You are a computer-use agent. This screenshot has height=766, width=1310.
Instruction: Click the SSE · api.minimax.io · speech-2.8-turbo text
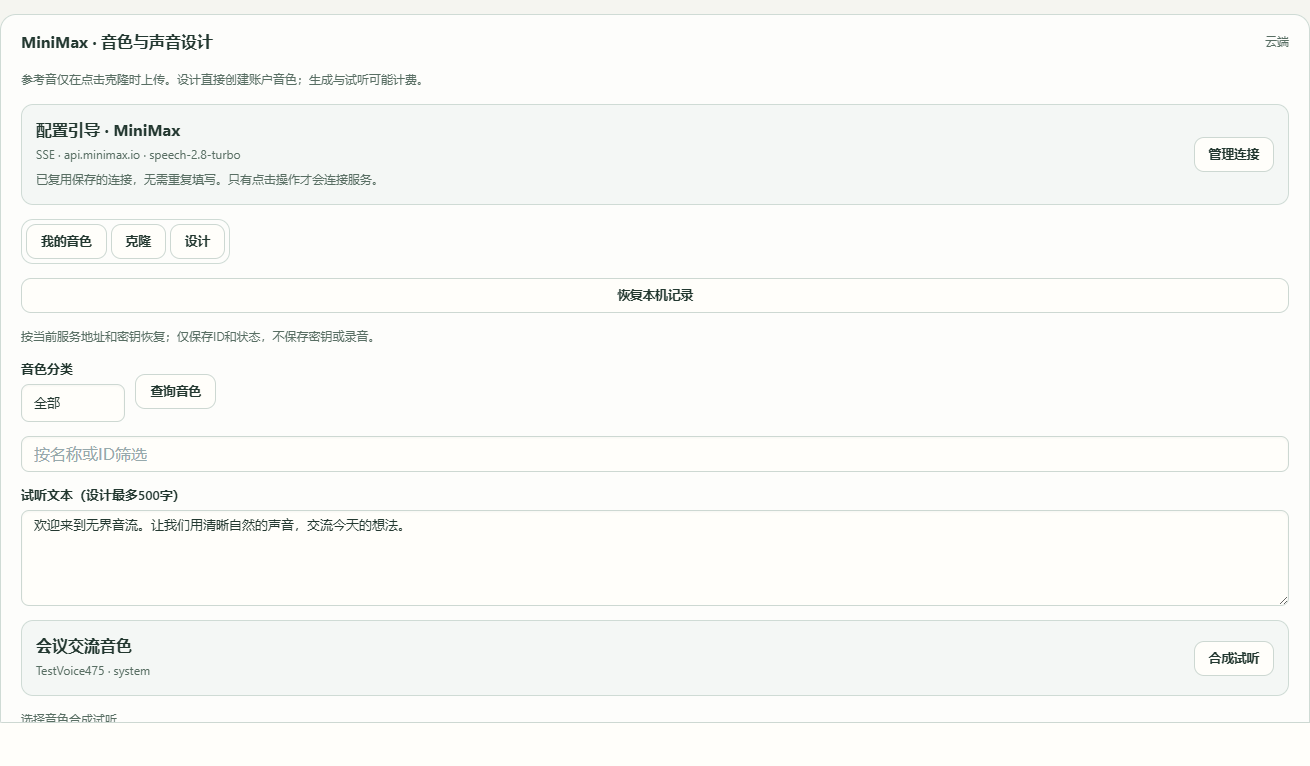138,155
